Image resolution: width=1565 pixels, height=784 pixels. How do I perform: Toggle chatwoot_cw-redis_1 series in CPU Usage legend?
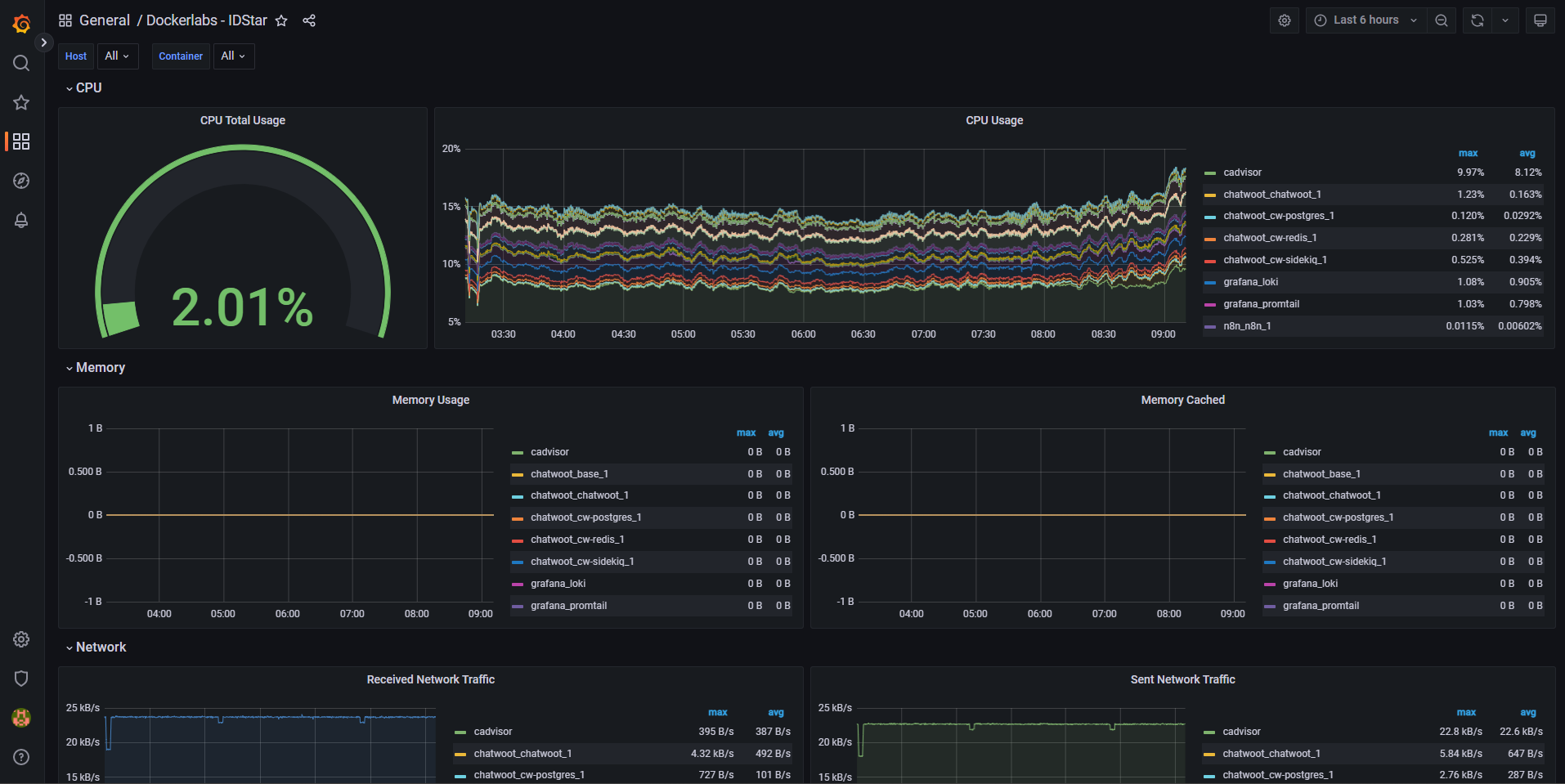point(1270,238)
